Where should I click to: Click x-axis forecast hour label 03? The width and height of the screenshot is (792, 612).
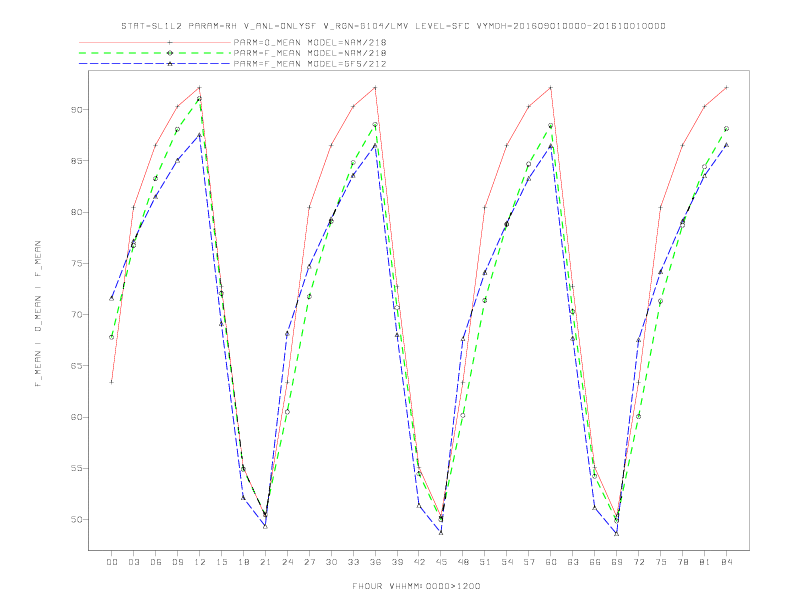pyautogui.click(x=133, y=562)
